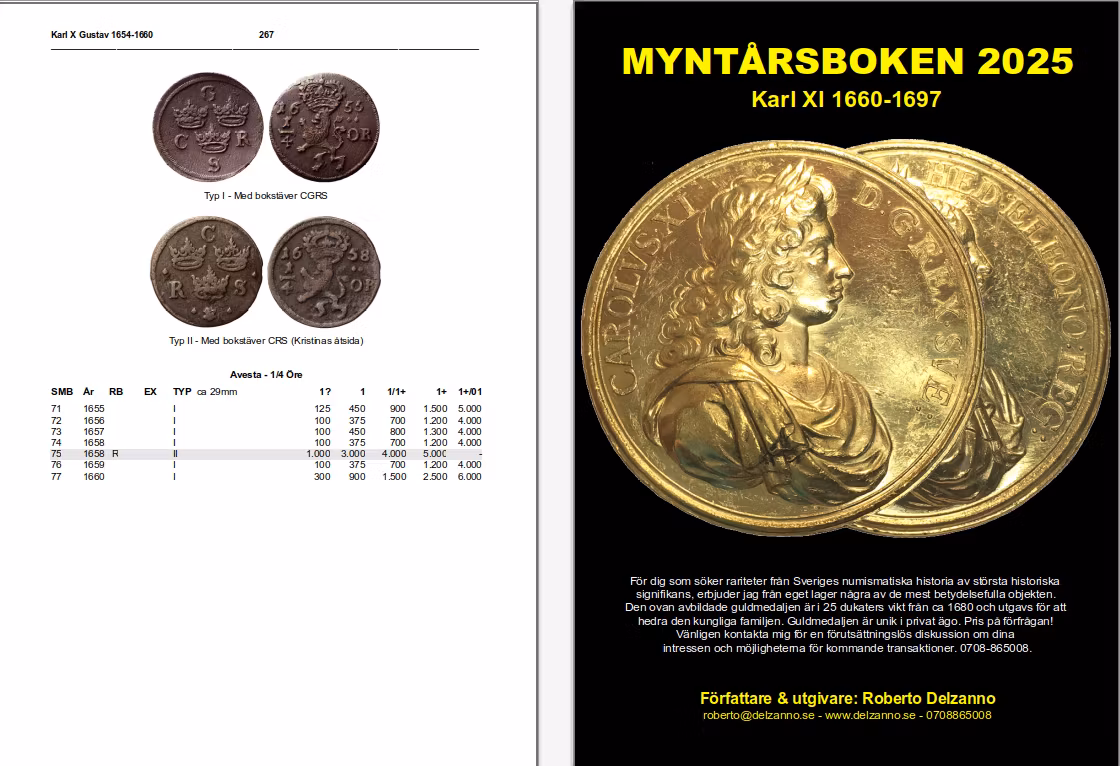
Task: Select the caption Typ I - Med bokstäver CGRS
Action: click(267, 196)
